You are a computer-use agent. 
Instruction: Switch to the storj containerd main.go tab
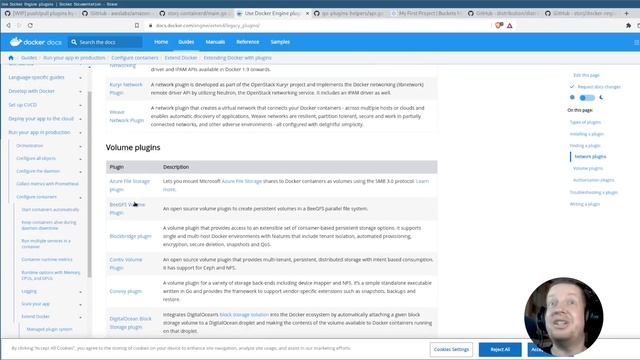[194, 13]
